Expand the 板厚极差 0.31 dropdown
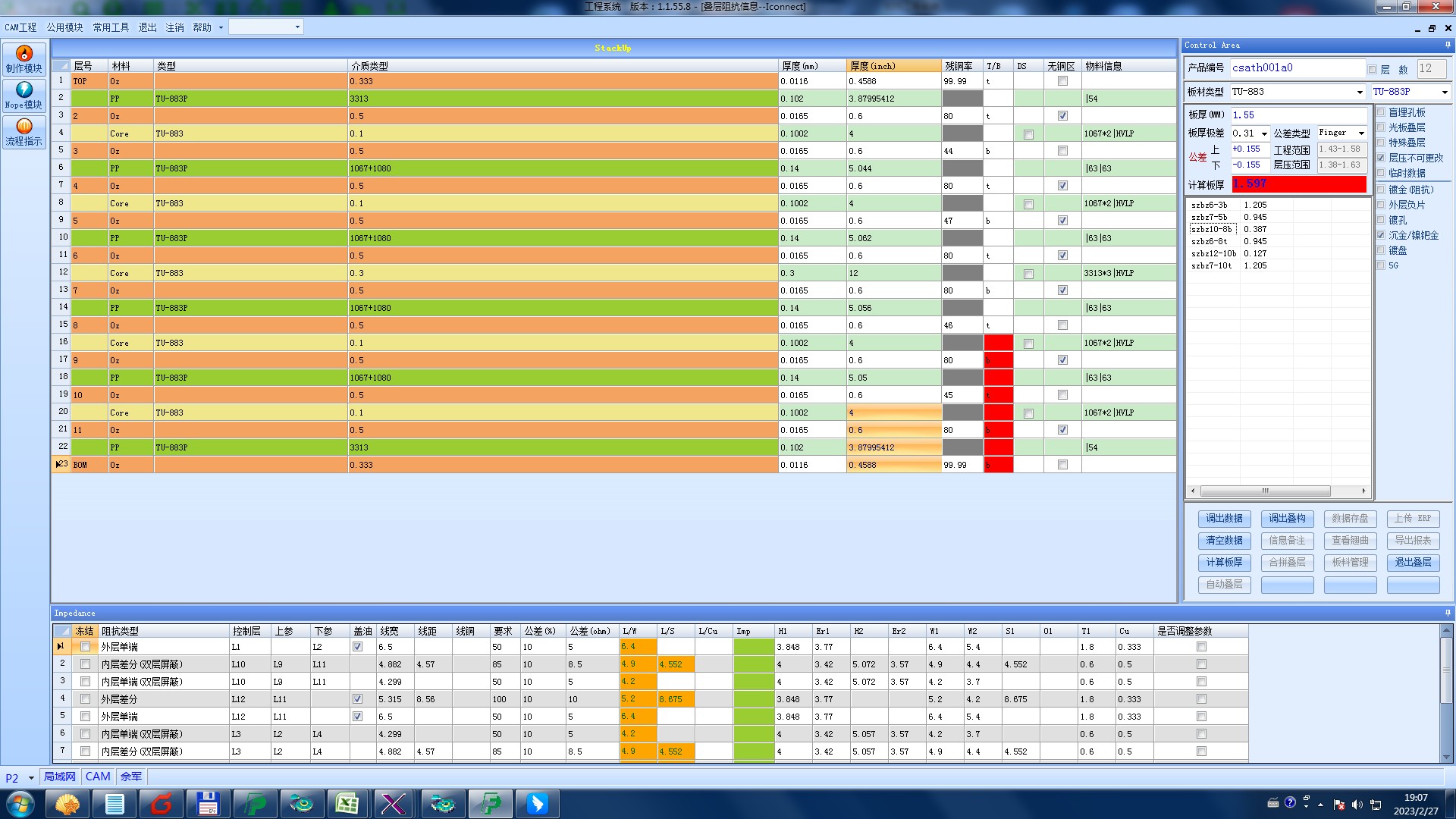The height and width of the screenshot is (819, 1456). pyautogui.click(x=1264, y=134)
